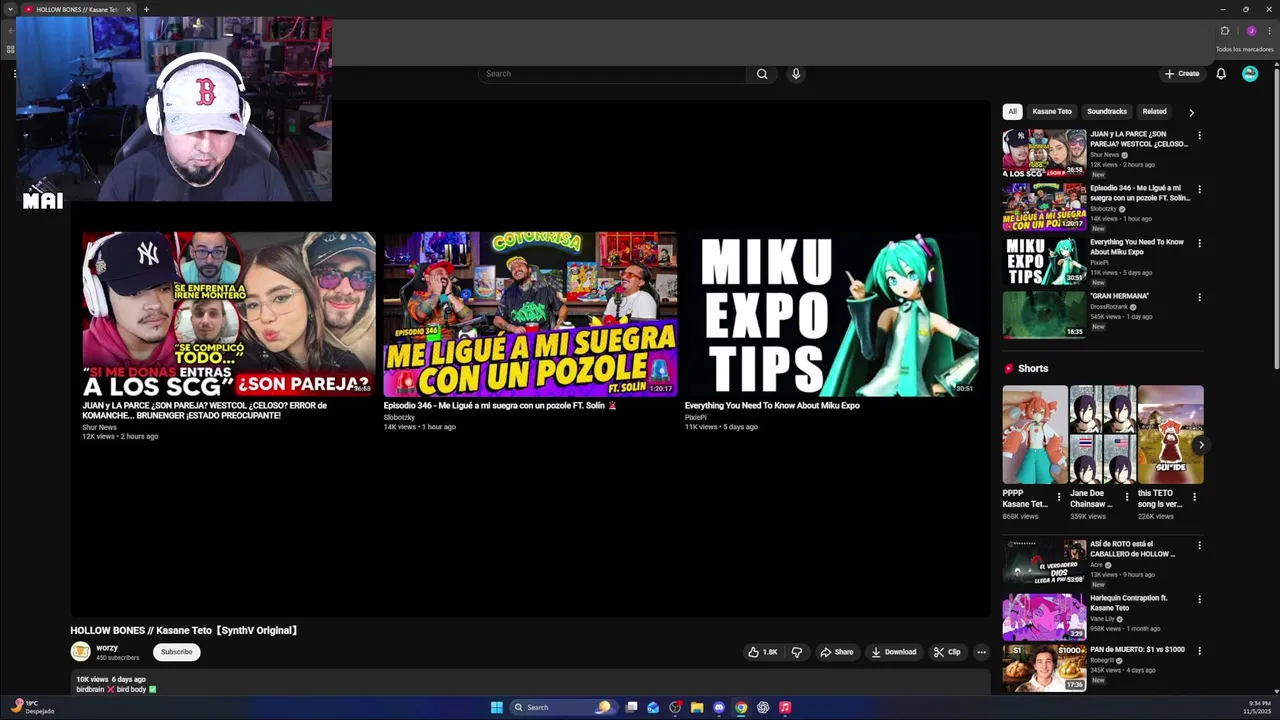This screenshot has height=720, width=1280.
Task: Open the tab search dropdown arrow
Action: coord(11,9)
